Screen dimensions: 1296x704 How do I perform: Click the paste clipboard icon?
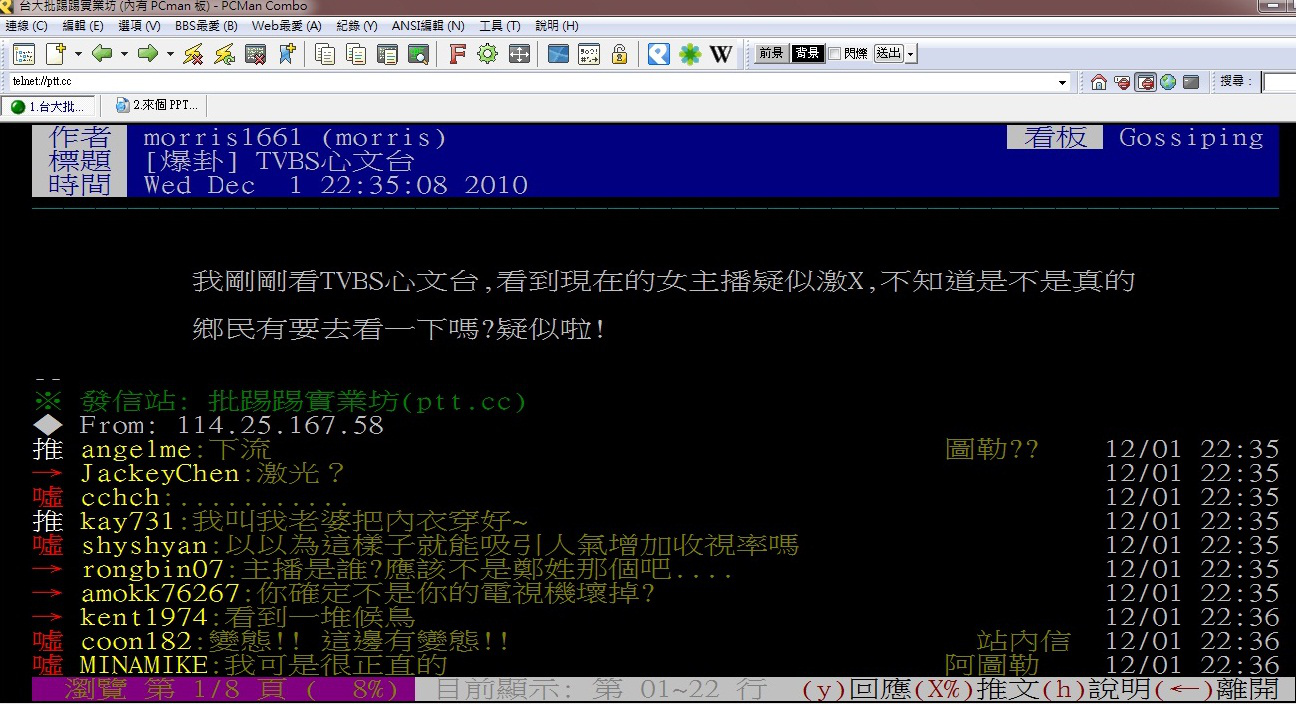coord(387,54)
